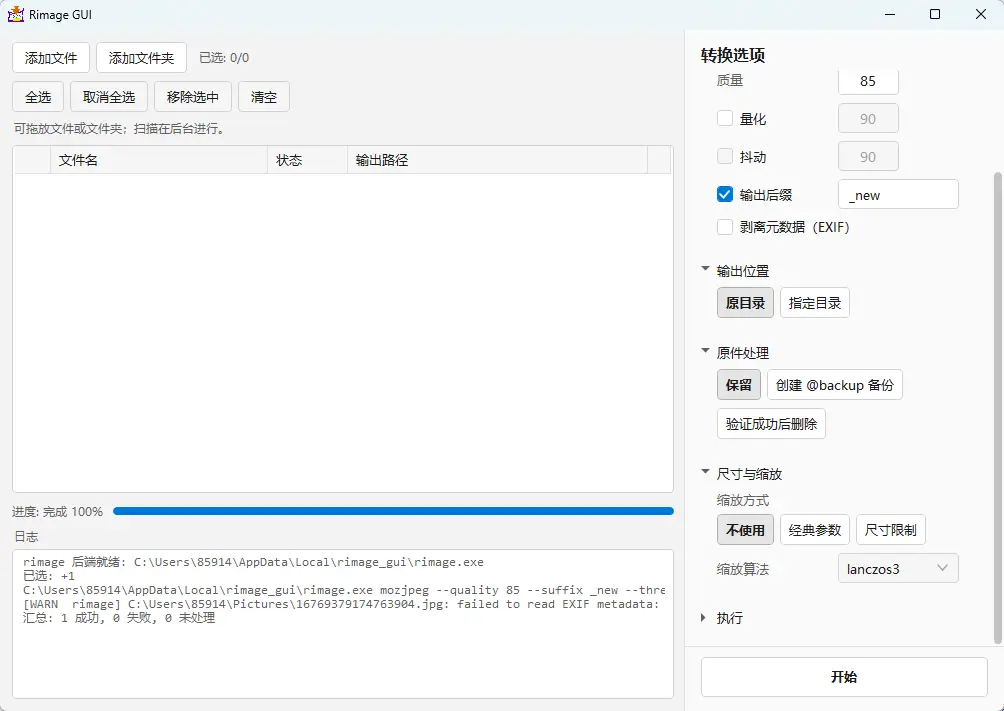Choose 保留 for original files
This screenshot has height=711, width=1004.
click(739, 385)
